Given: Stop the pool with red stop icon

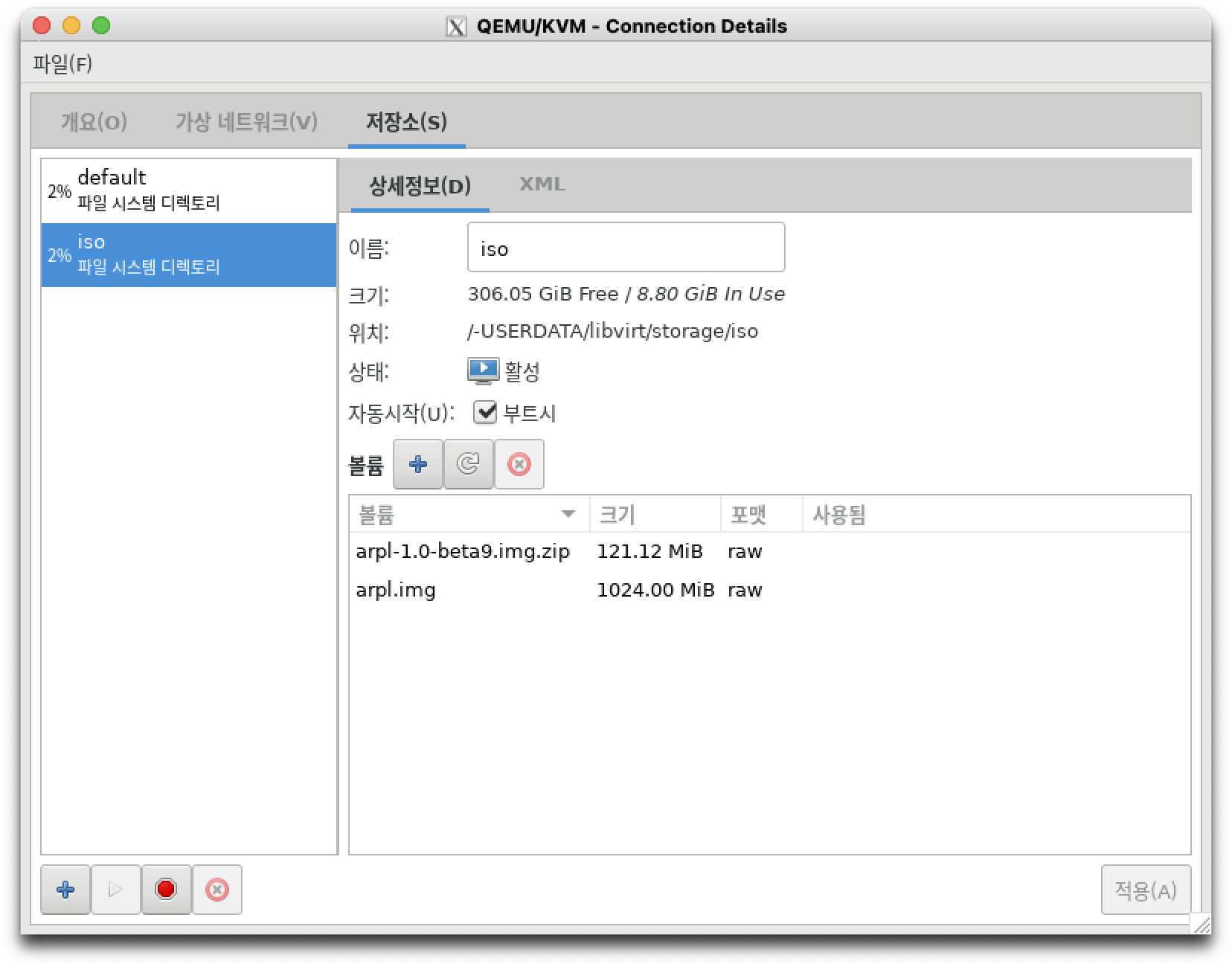Looking at the screenshot, I should tap(166, 889).
